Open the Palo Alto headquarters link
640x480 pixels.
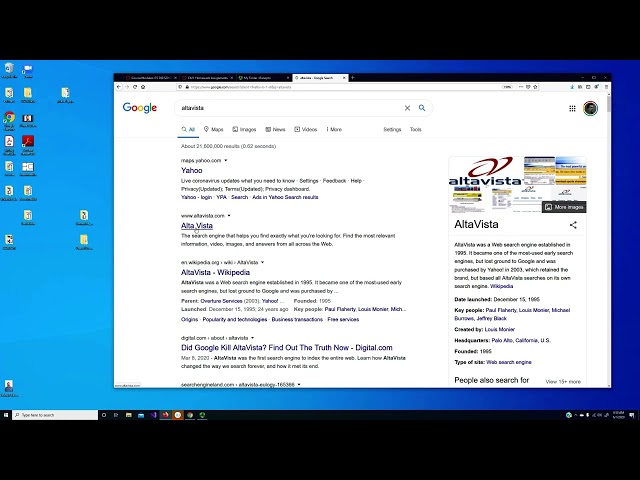(521, 340)
